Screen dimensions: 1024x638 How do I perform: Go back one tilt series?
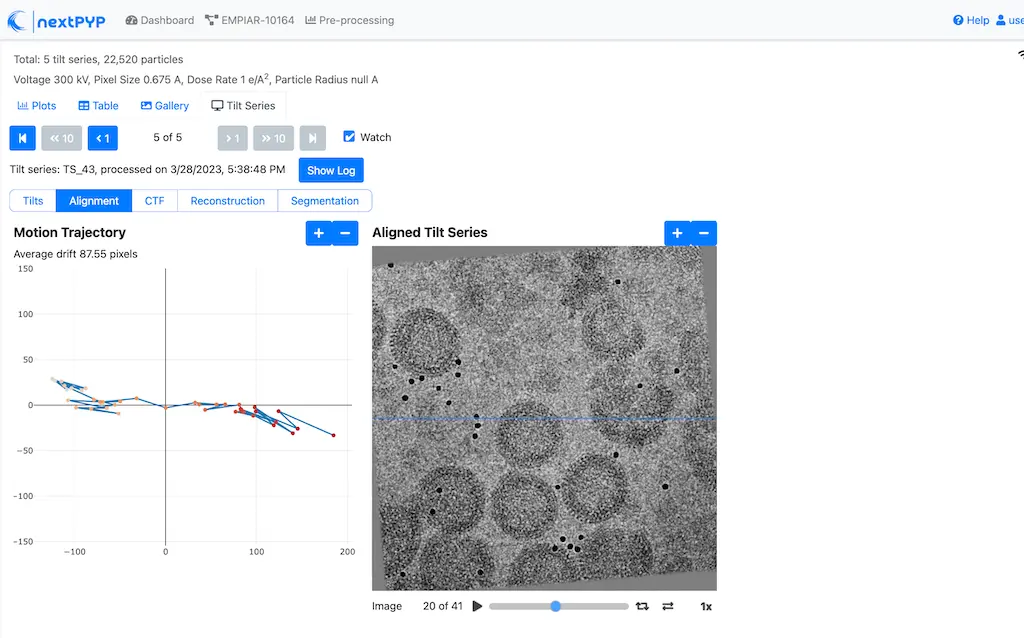102,138
